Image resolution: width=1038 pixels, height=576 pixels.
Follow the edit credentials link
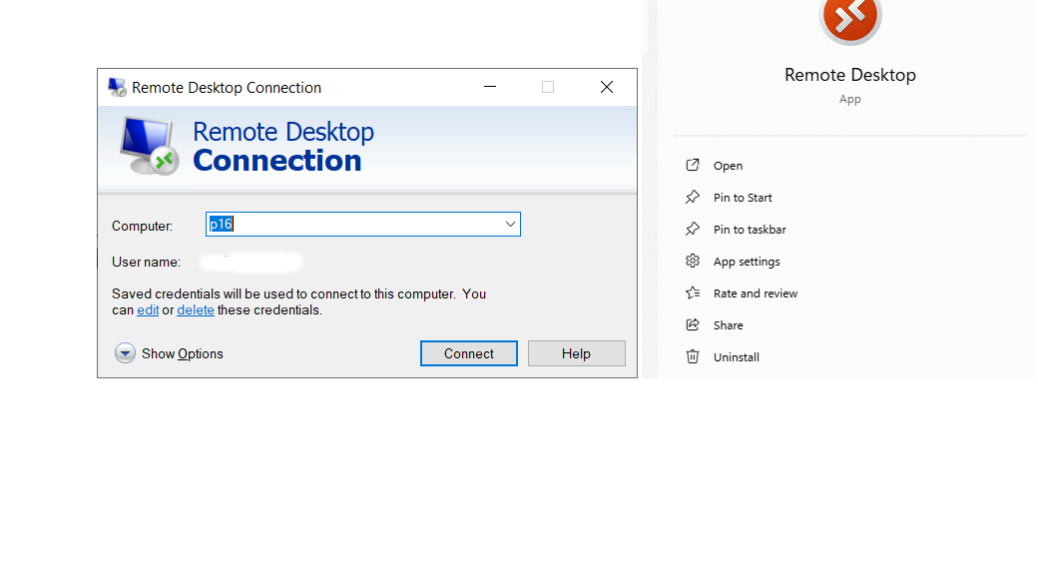[148, 310]
